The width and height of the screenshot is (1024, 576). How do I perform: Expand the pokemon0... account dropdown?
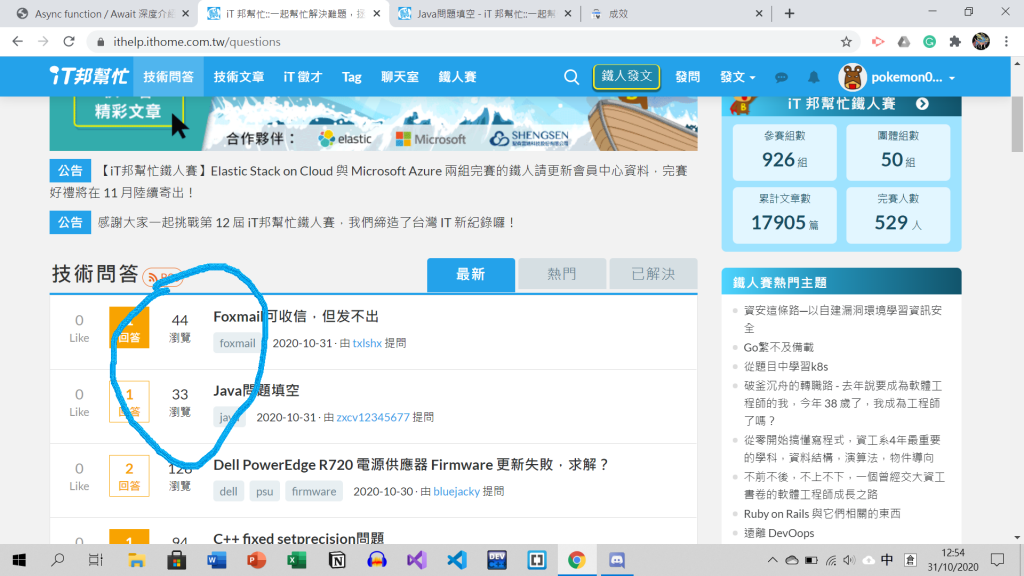pos(913,77)
